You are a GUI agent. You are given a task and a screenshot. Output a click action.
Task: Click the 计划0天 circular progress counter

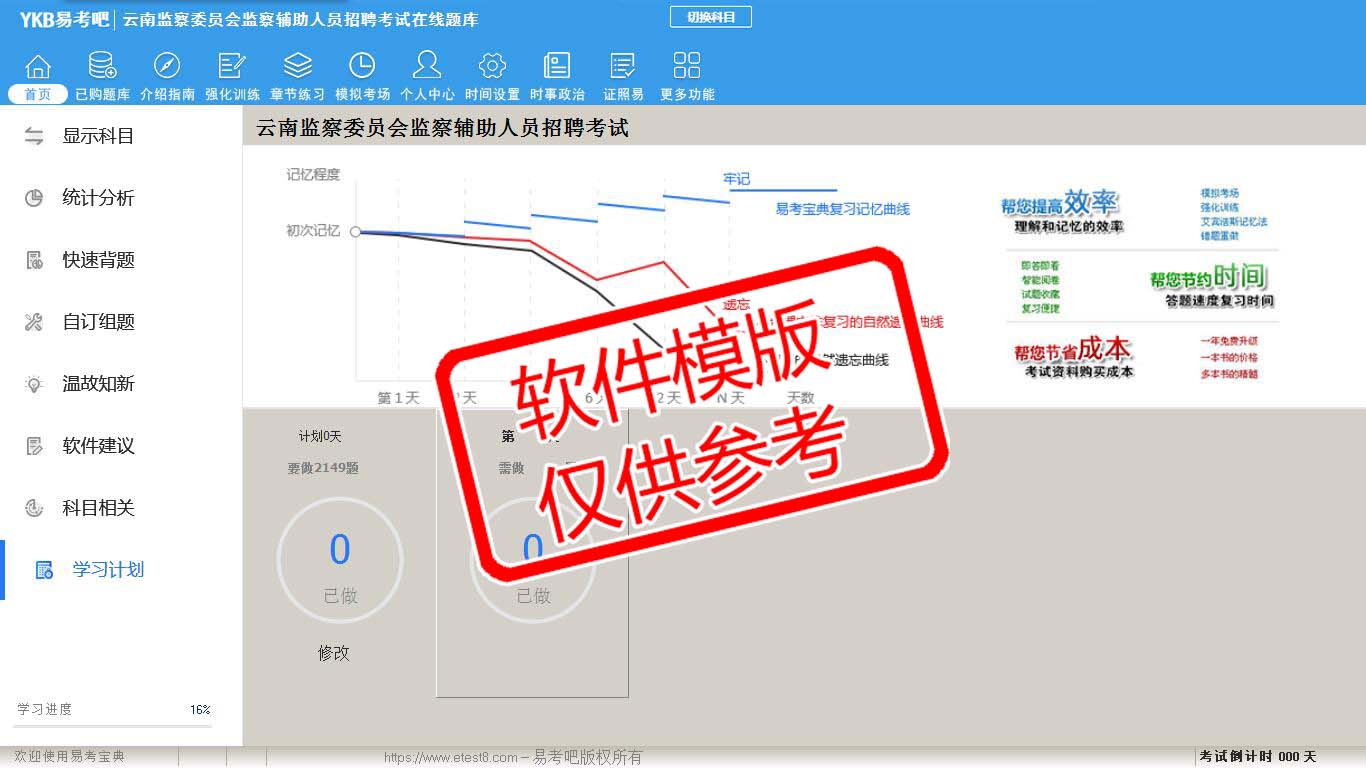(340, 560)
